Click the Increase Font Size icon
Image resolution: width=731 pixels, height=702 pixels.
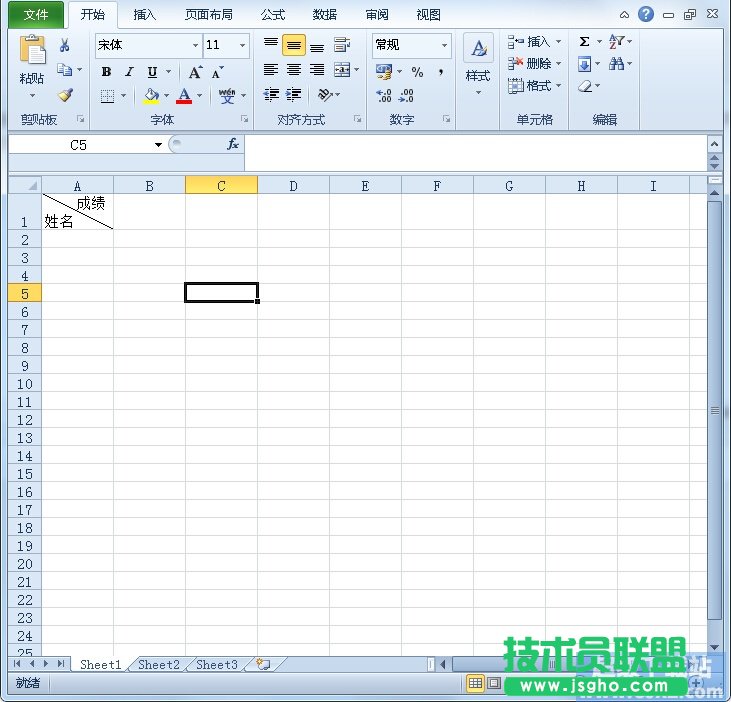pyautogui.click(x=195, y=72)
